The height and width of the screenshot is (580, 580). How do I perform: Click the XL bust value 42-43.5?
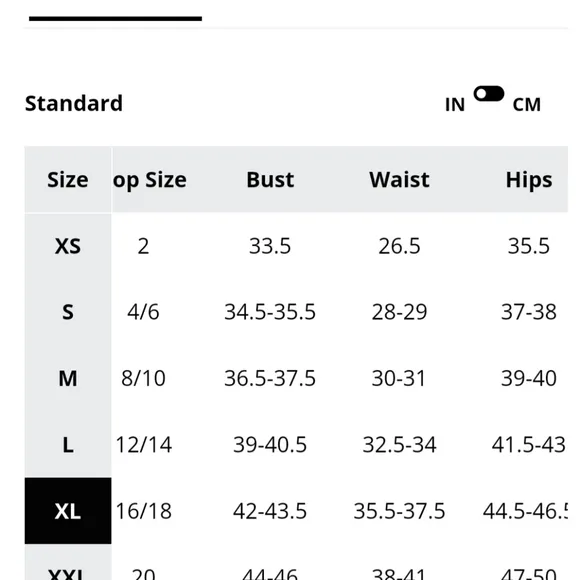point(270,511)
